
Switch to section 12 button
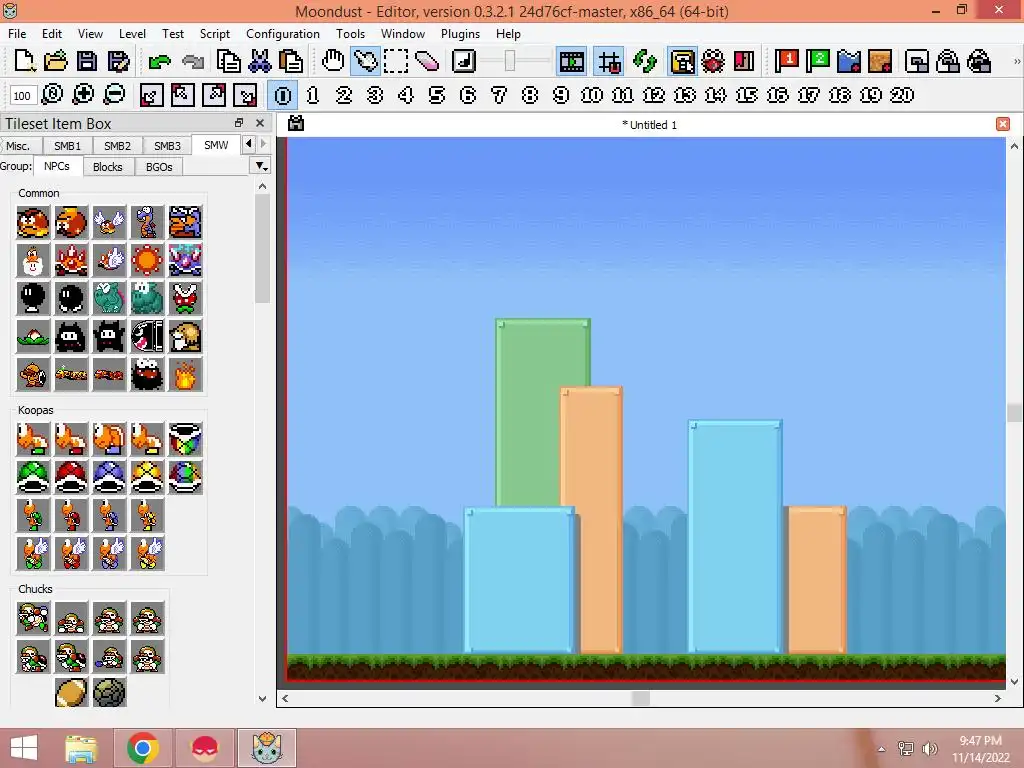[654, 95]
